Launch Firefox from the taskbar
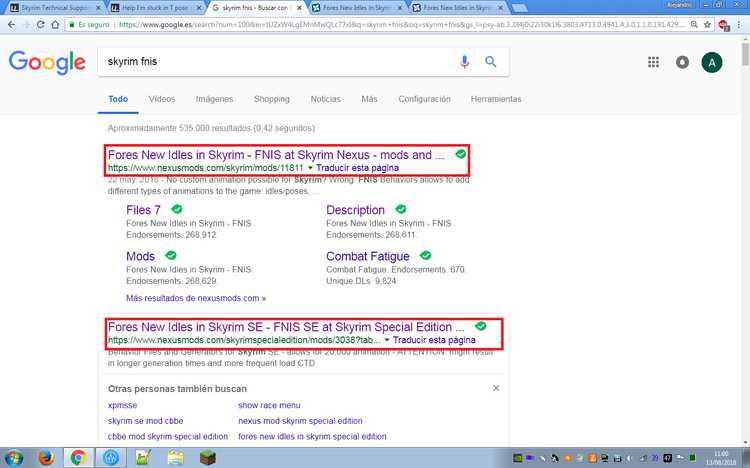750x468 pixels. (46, 458)
